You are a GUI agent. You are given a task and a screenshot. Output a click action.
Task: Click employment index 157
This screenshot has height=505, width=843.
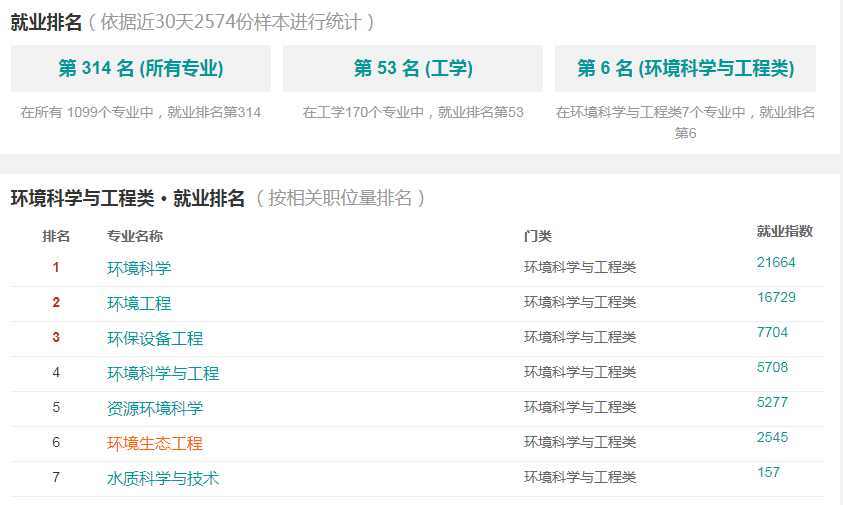tap(768, 472)
